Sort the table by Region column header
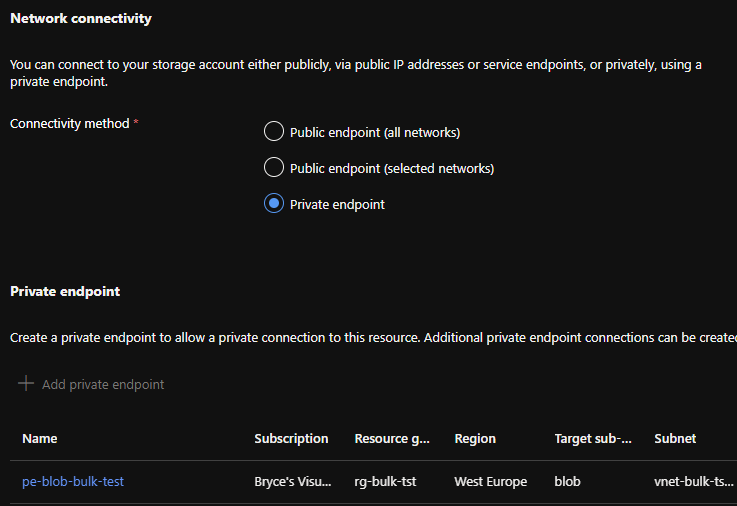 475,438
